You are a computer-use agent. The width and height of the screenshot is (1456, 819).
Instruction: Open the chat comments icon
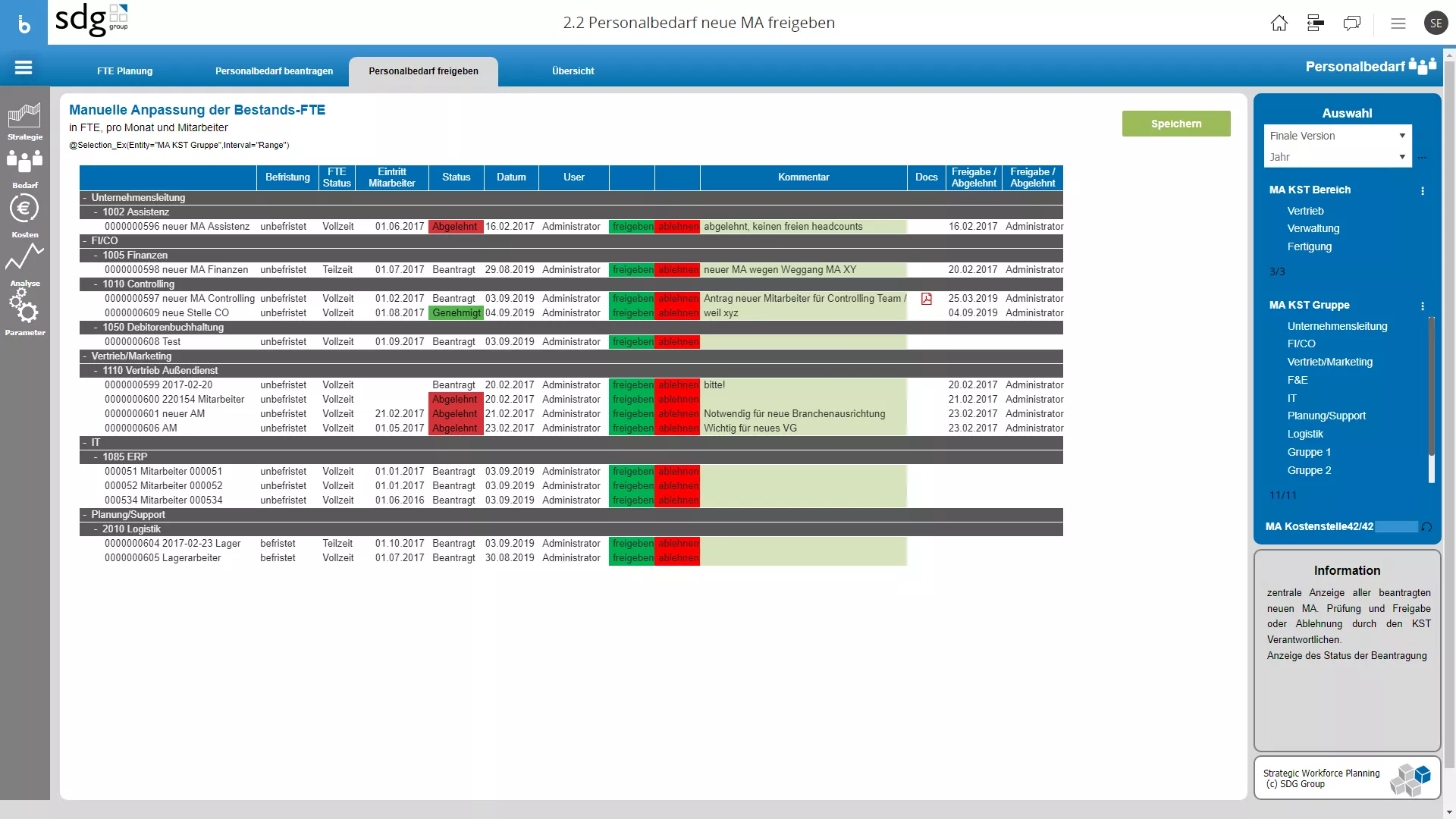[1351, 23]
